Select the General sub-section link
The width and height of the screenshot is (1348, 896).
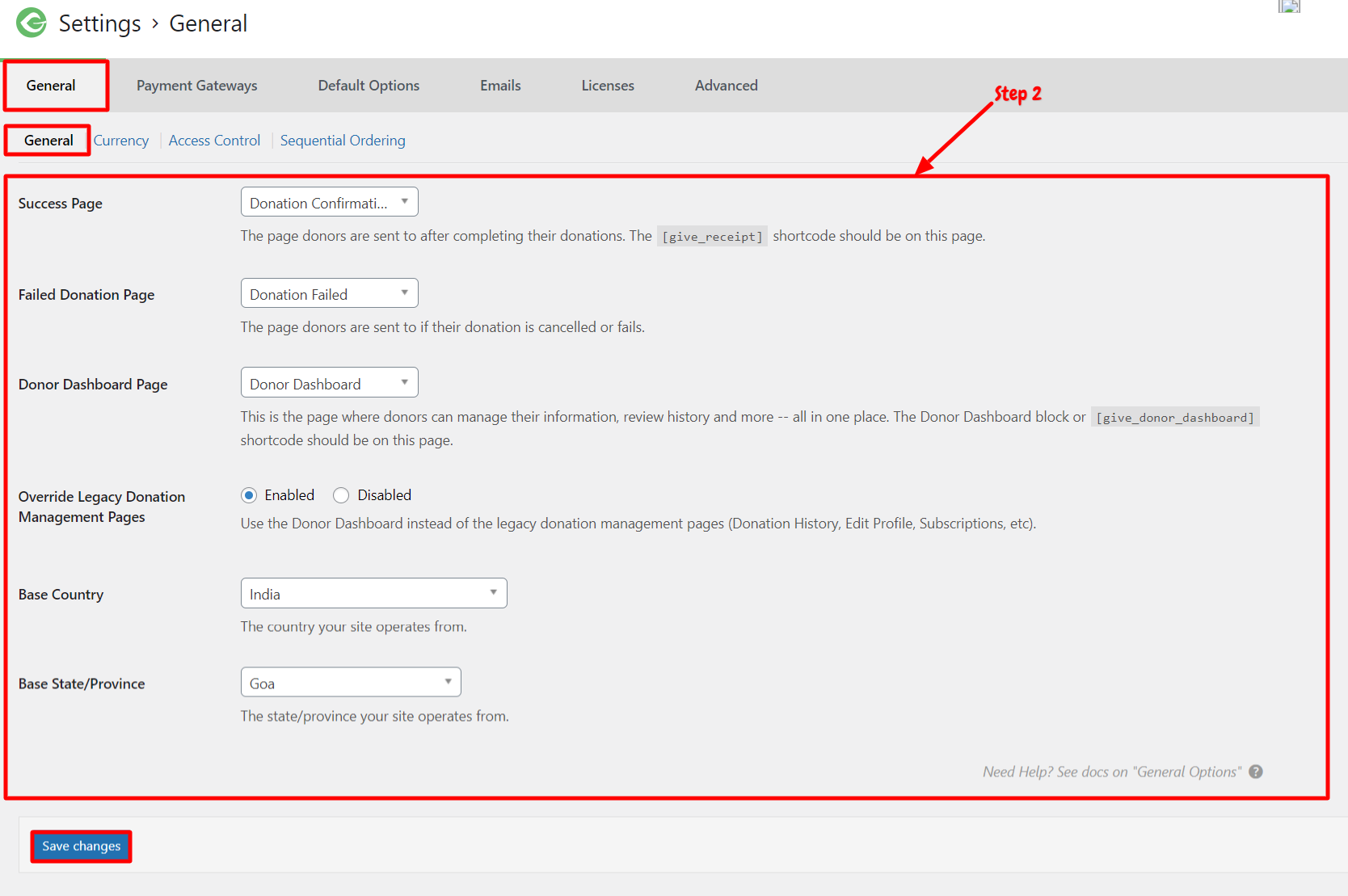[x=48, y=141]
